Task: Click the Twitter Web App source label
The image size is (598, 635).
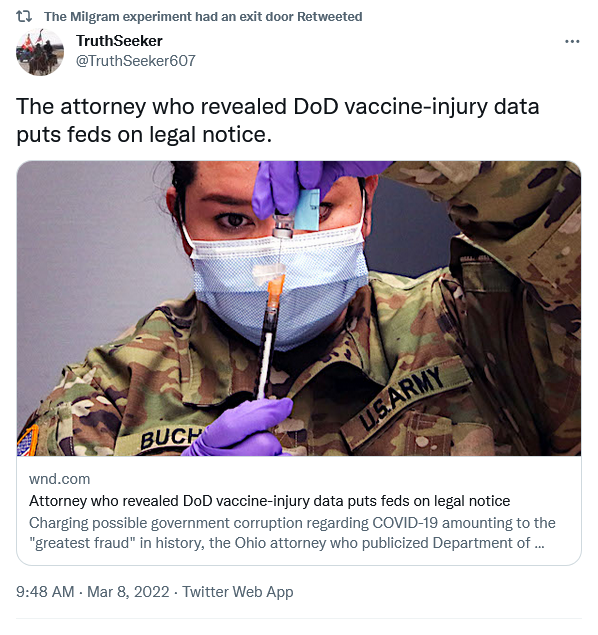Action: coord(238,592)
